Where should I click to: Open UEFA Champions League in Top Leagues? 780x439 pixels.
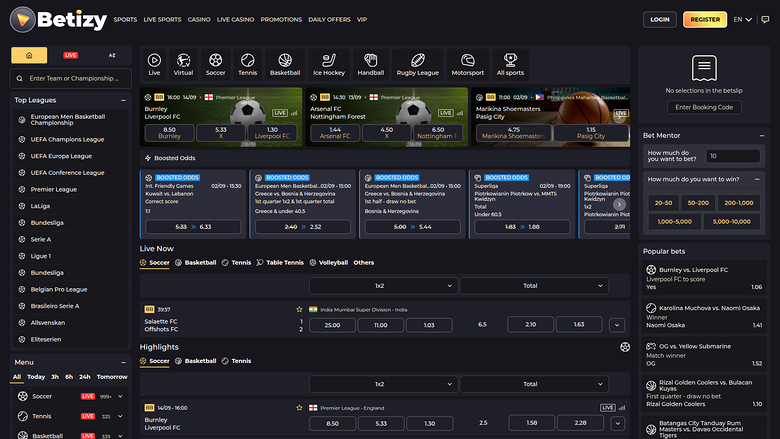coord(69,140)
